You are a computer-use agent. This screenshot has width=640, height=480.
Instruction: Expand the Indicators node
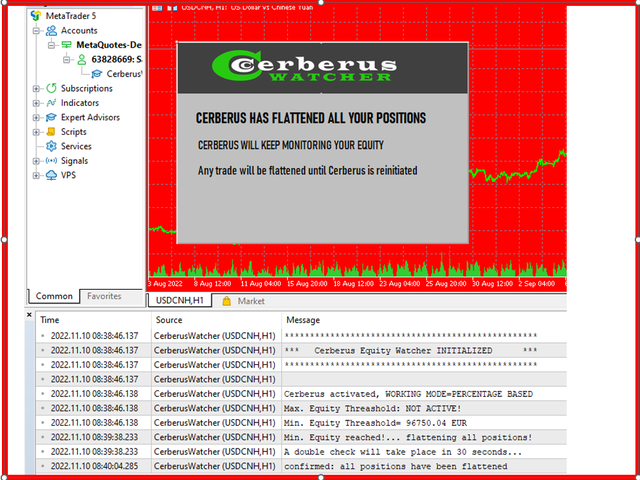tap(36, 103)
